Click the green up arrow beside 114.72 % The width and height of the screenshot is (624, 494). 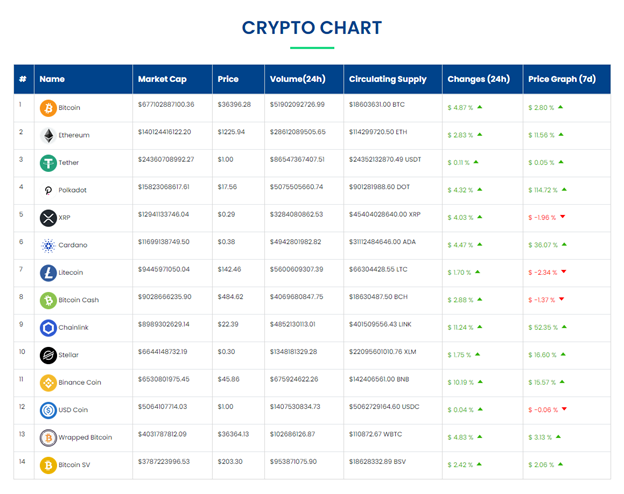564,189
